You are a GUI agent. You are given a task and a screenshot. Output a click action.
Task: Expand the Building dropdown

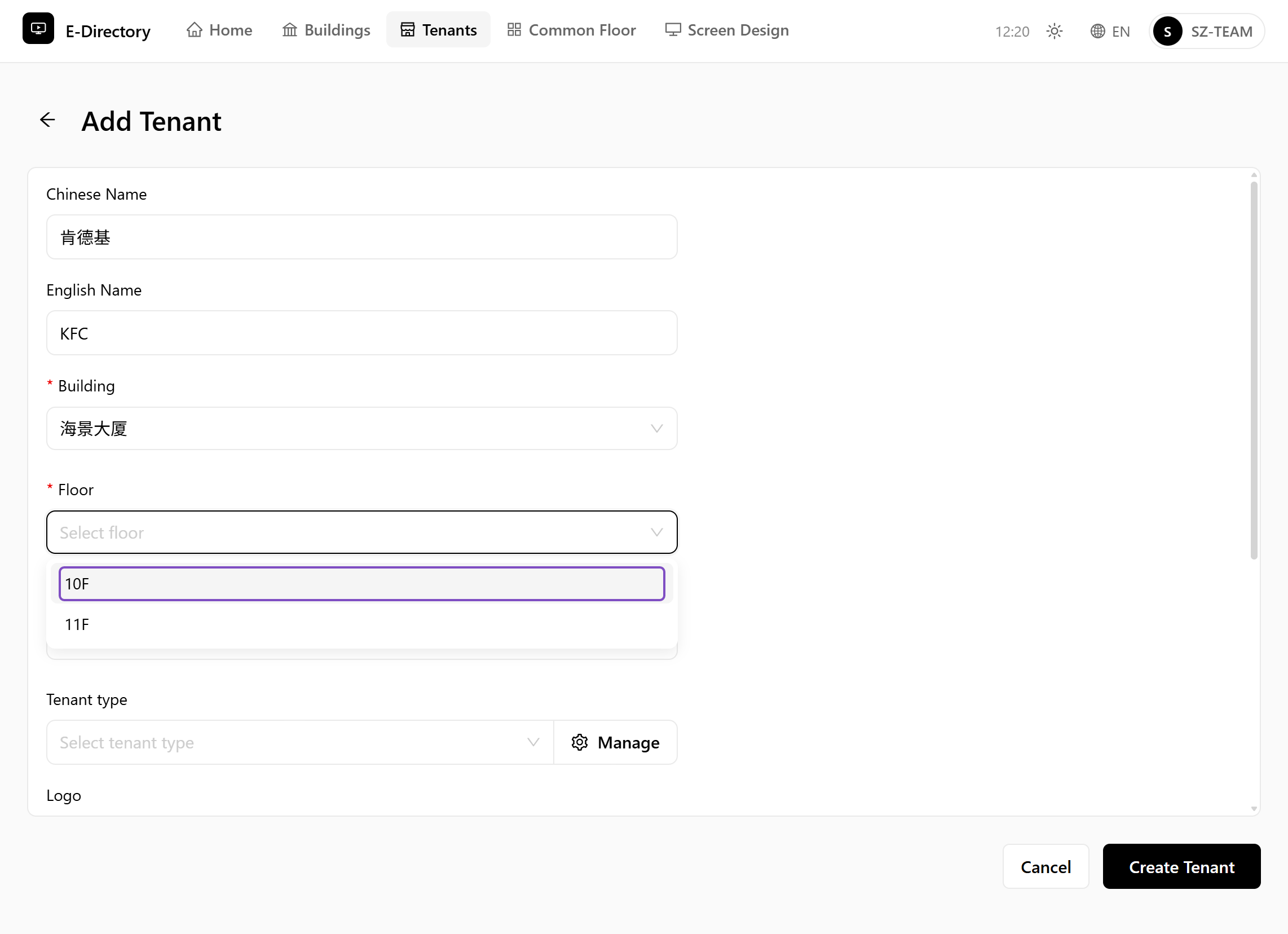click(x=361, y=429)
